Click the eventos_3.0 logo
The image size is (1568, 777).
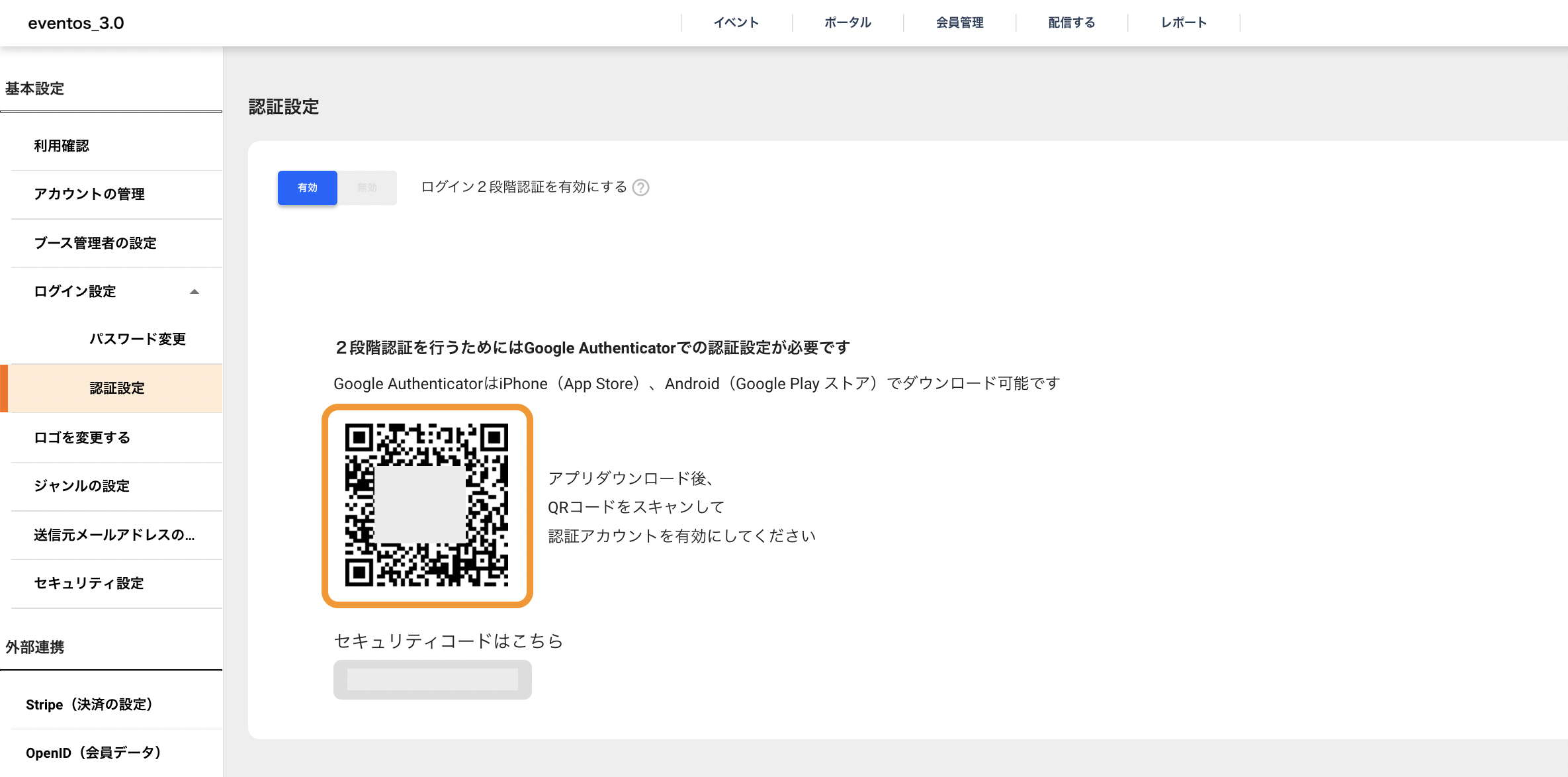click(75, 23)
